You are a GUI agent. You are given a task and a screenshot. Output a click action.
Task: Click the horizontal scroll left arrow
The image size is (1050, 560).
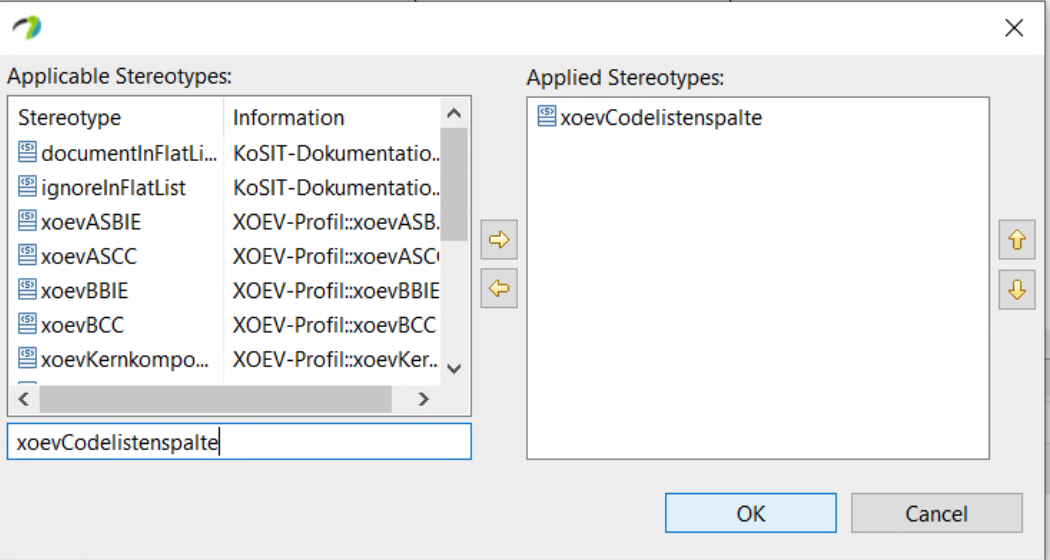(24, 399)
